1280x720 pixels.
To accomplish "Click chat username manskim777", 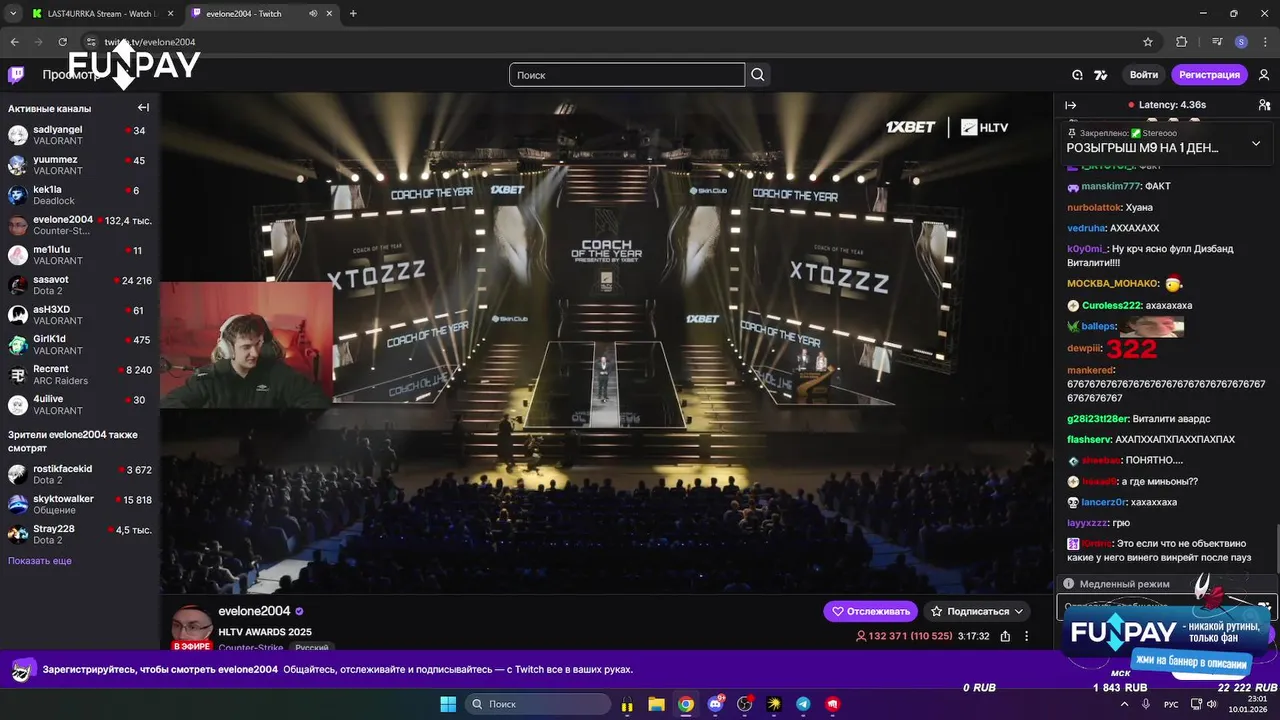I will click(1111, 186).
